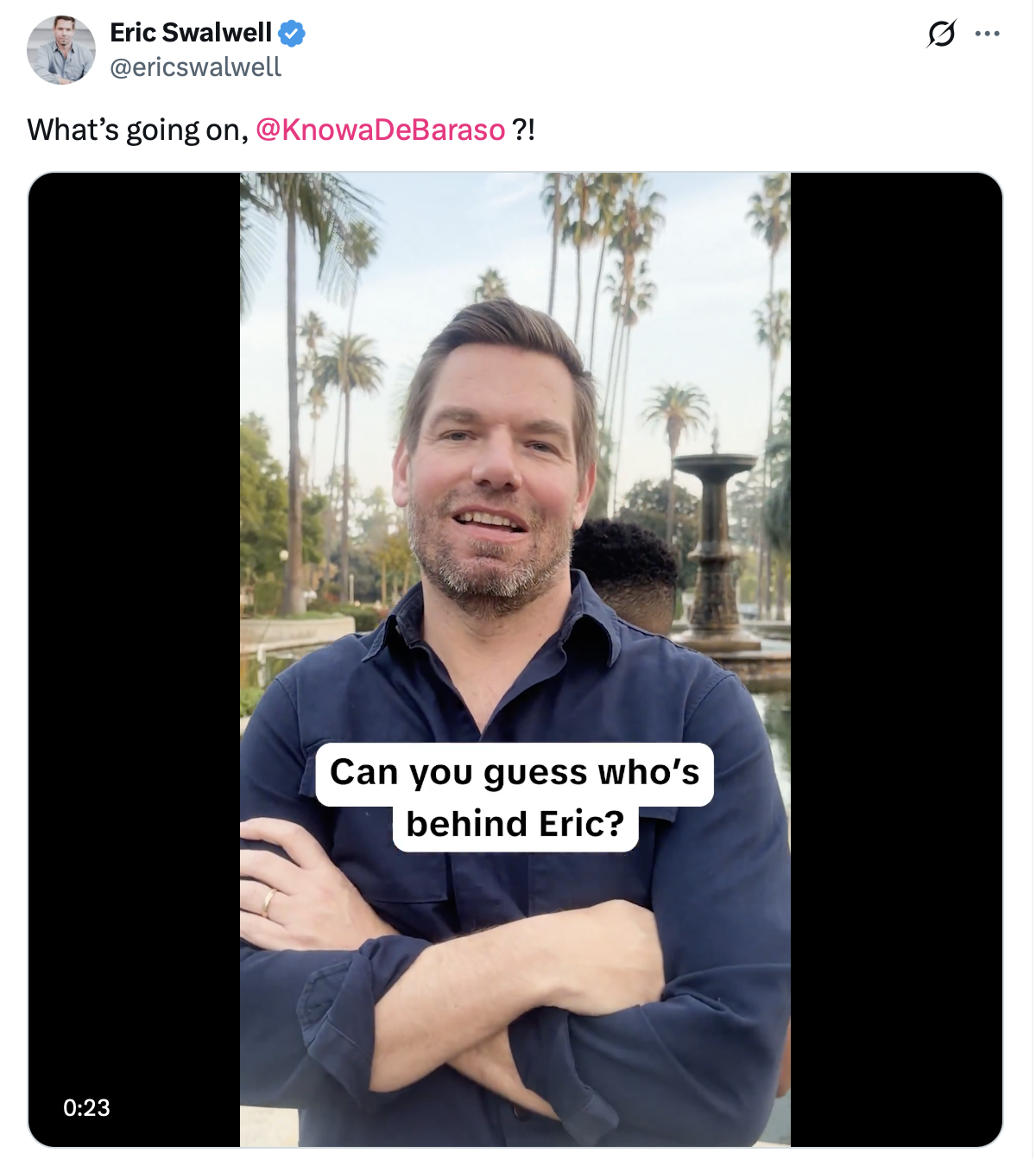1036x1159 pixels.
Task: Click the stone fountain in the video
Action: pos(715,553)
